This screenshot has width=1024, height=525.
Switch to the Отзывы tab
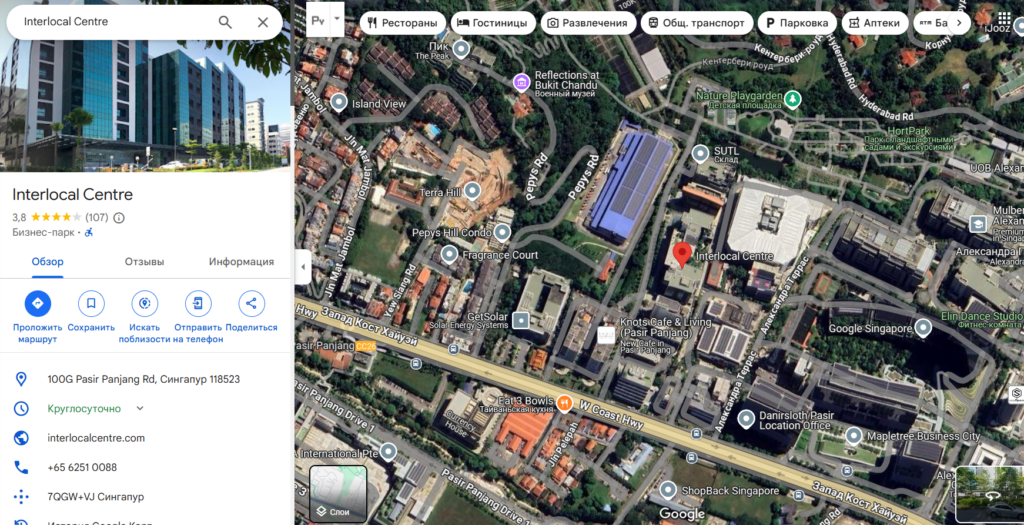[144, 262]
